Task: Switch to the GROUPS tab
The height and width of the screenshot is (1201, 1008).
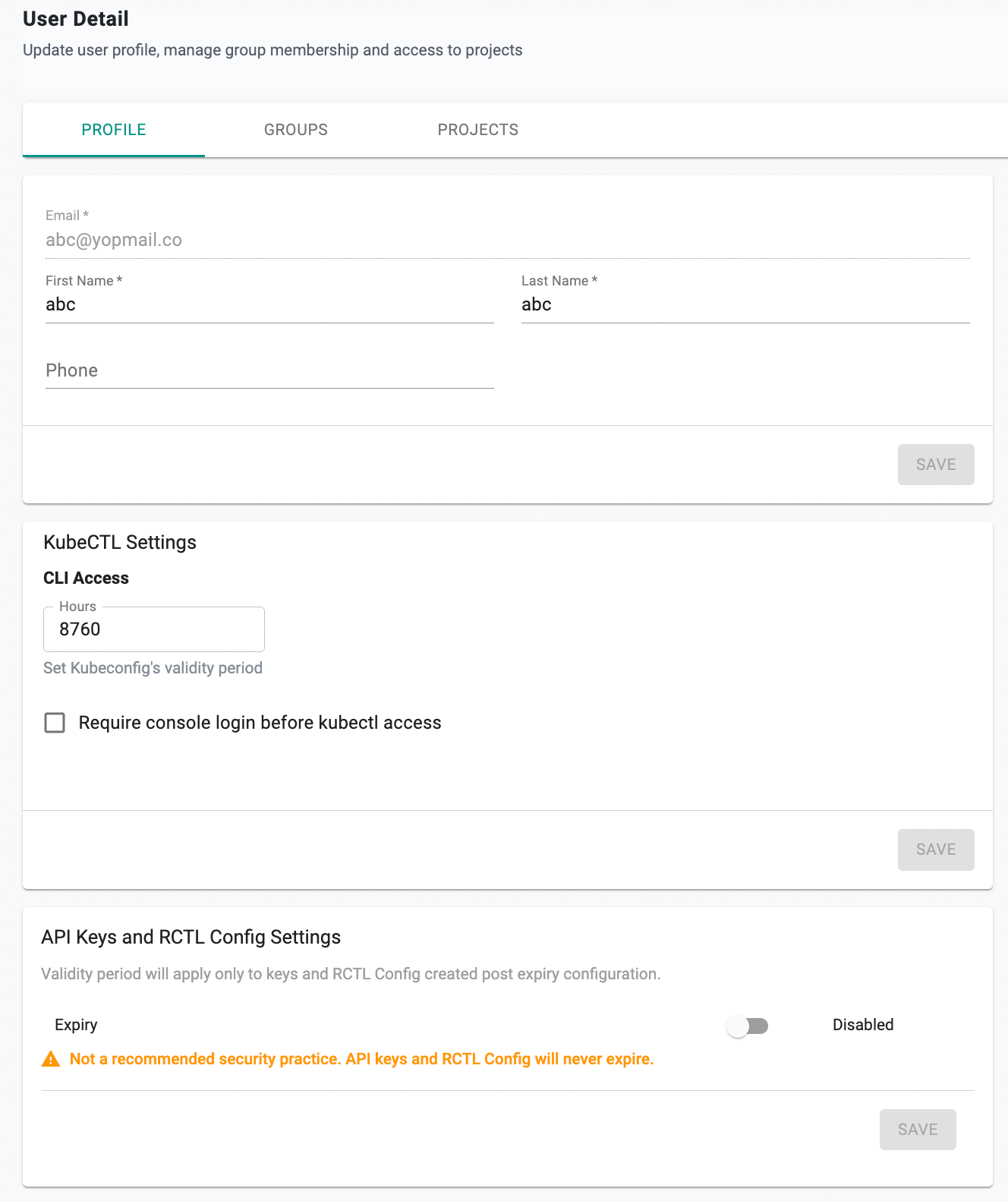Action: (x=296, y=130)
